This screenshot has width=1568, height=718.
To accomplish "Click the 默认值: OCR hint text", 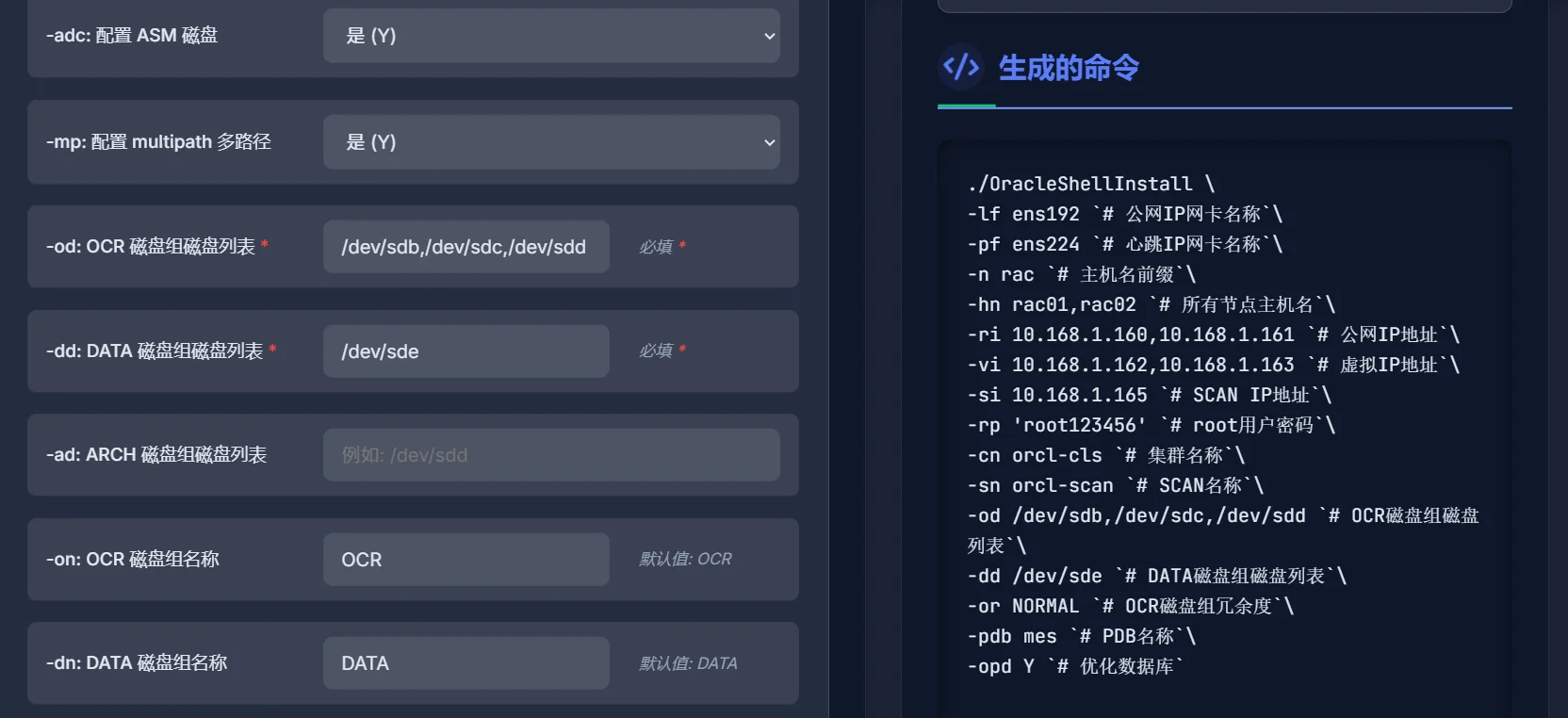I will [x=685, y=559].
